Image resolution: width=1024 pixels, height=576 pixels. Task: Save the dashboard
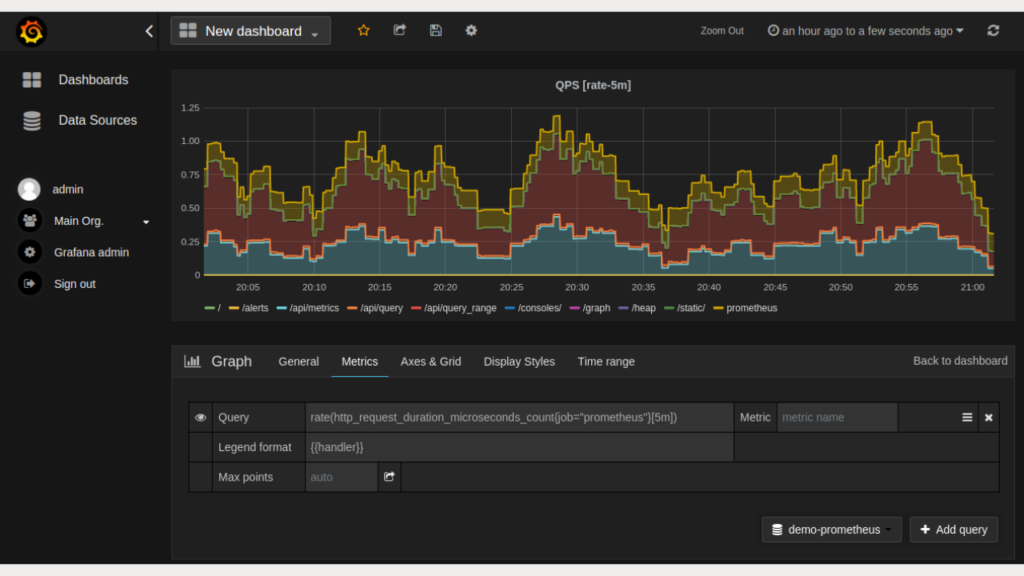tap(435, 30)
